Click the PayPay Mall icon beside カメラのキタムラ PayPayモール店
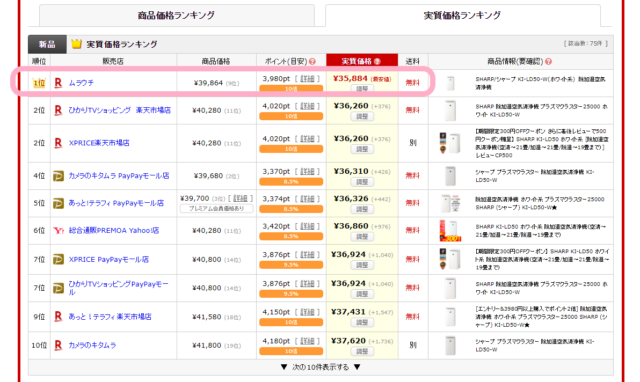The width and height of the screenshot is (640, 382). pyautogui.click(x=58, y=176)
